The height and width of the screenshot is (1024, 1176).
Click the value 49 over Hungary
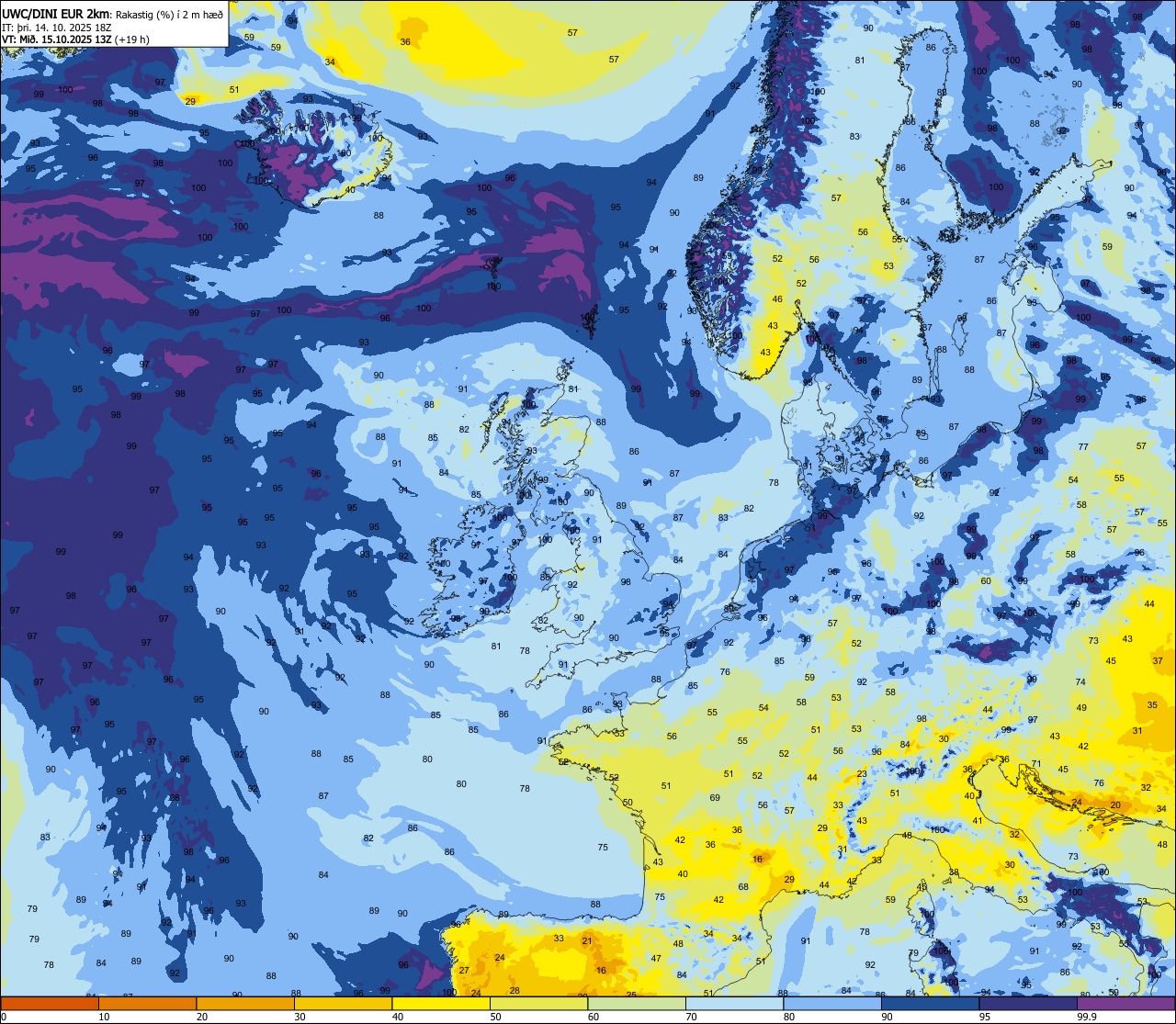click(1081, 707)
